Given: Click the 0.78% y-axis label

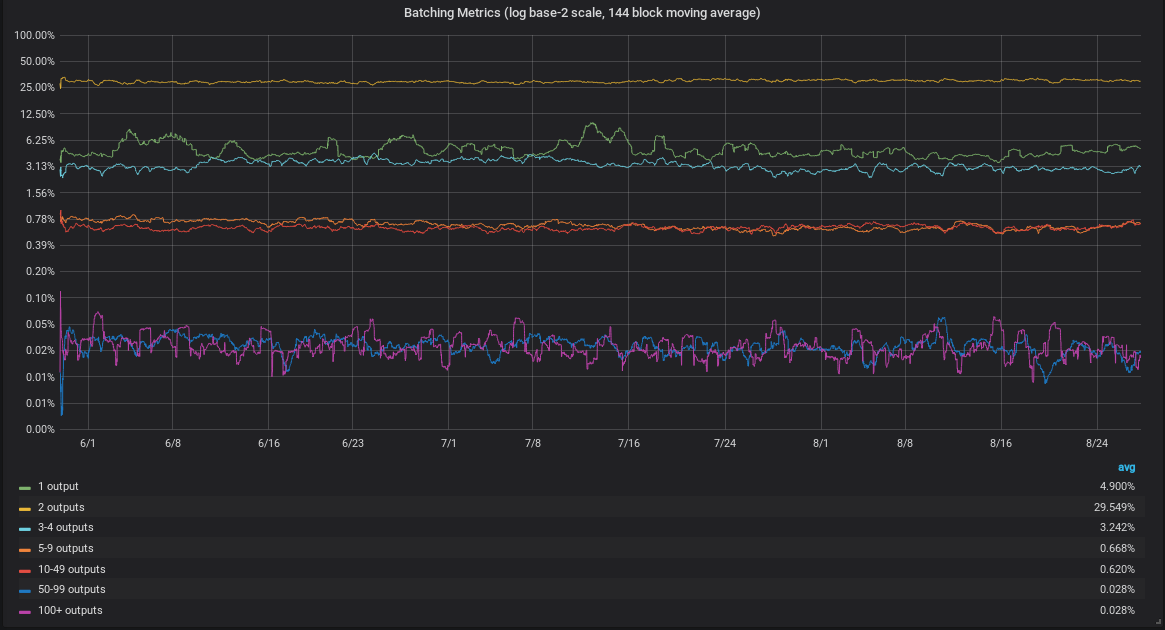Looking at the screenshot, I should [x=40, y=218].
